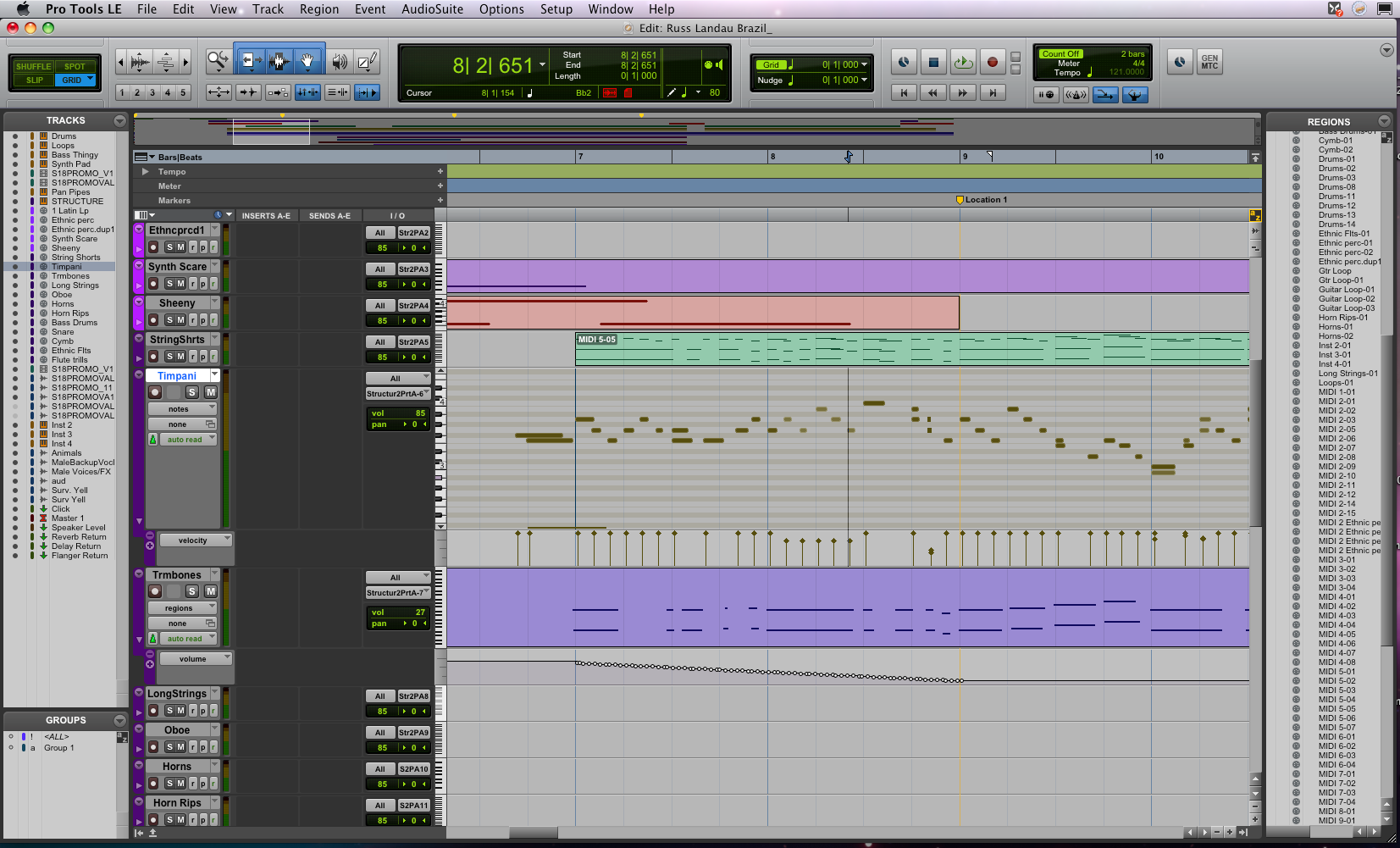Open the Track menu
1400x848 pixels.
268,9
